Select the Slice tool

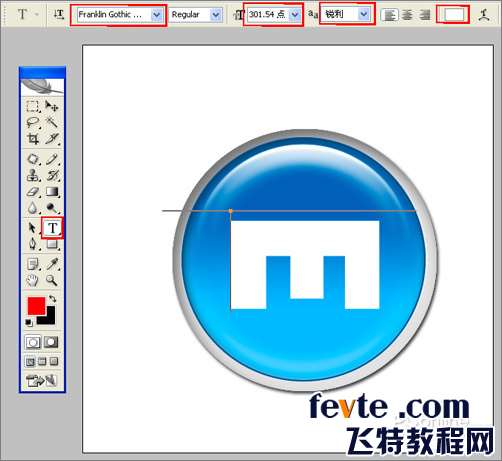(52, 138)
